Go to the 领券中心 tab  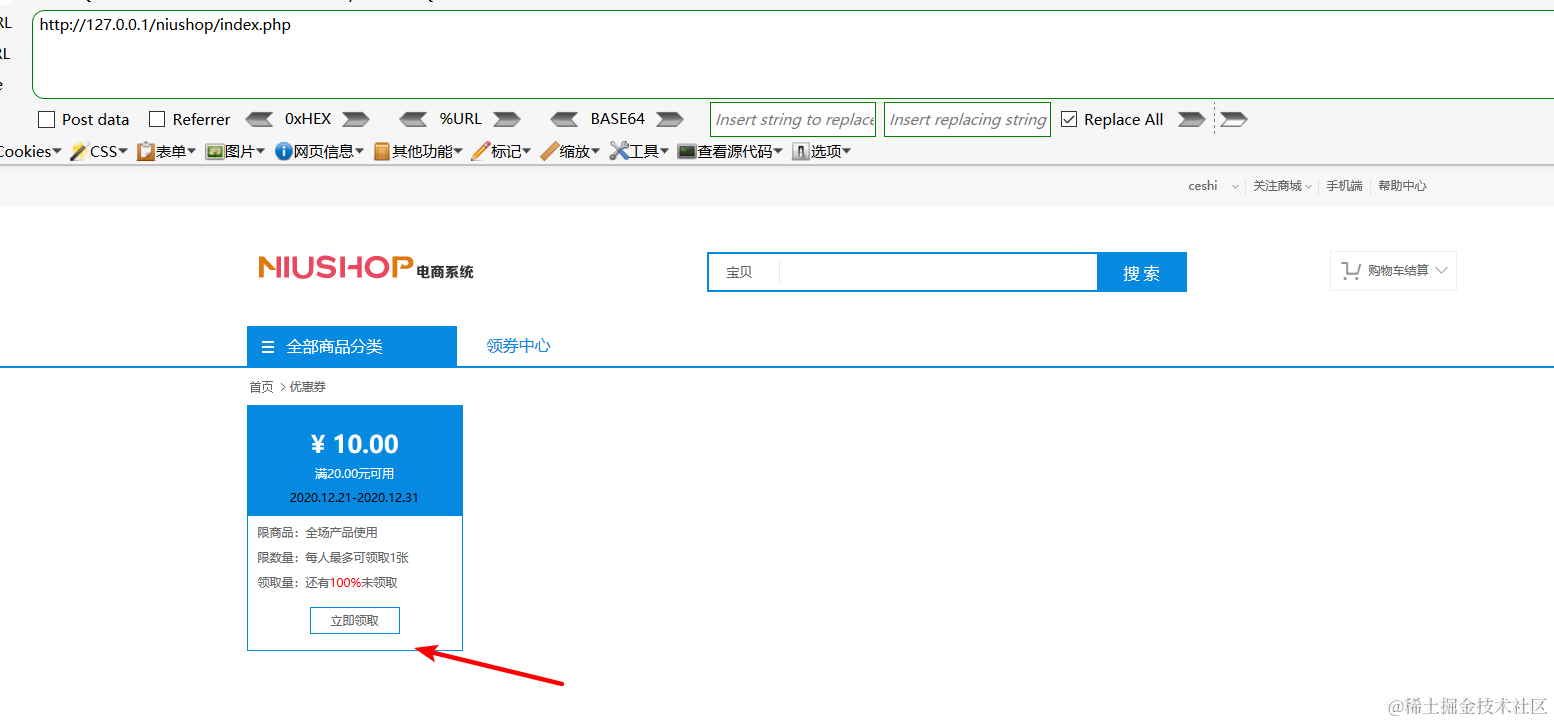[x=518, y=346]
